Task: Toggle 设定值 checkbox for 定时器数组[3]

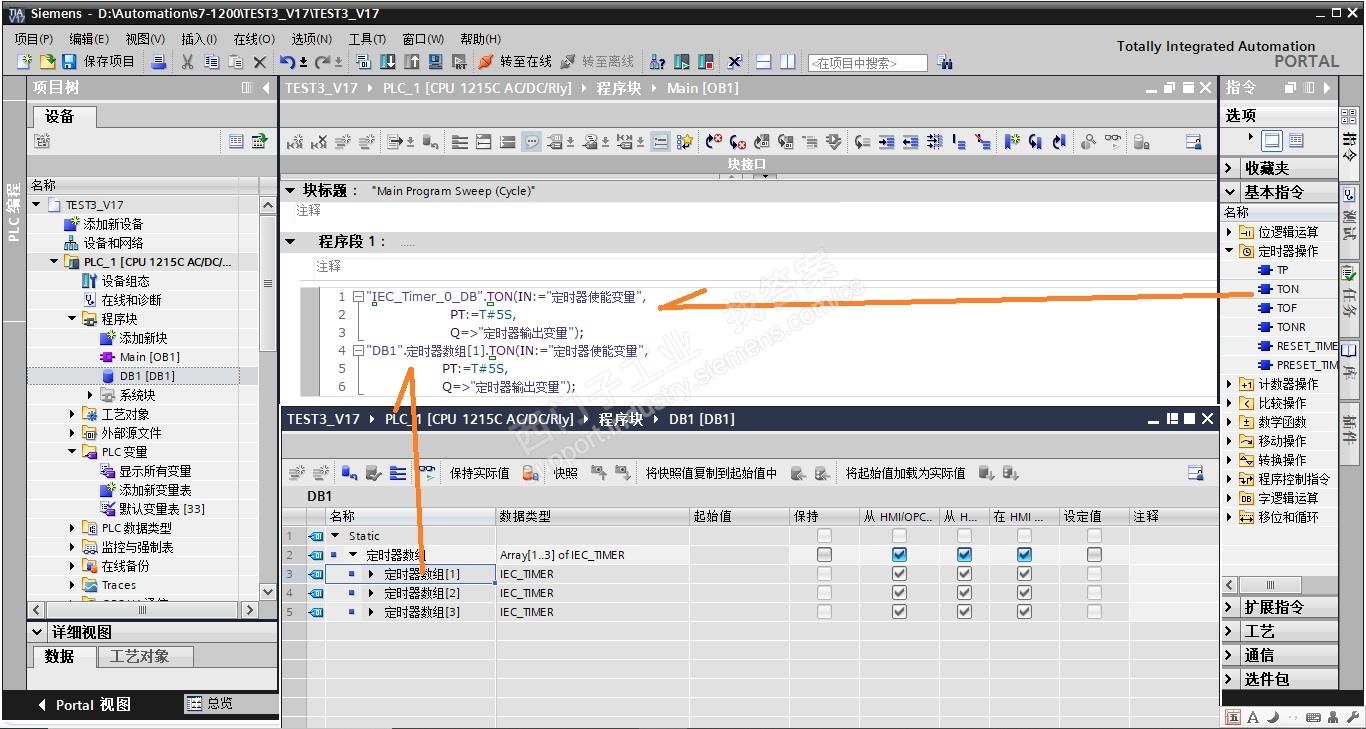Action: click(1094, 612)
